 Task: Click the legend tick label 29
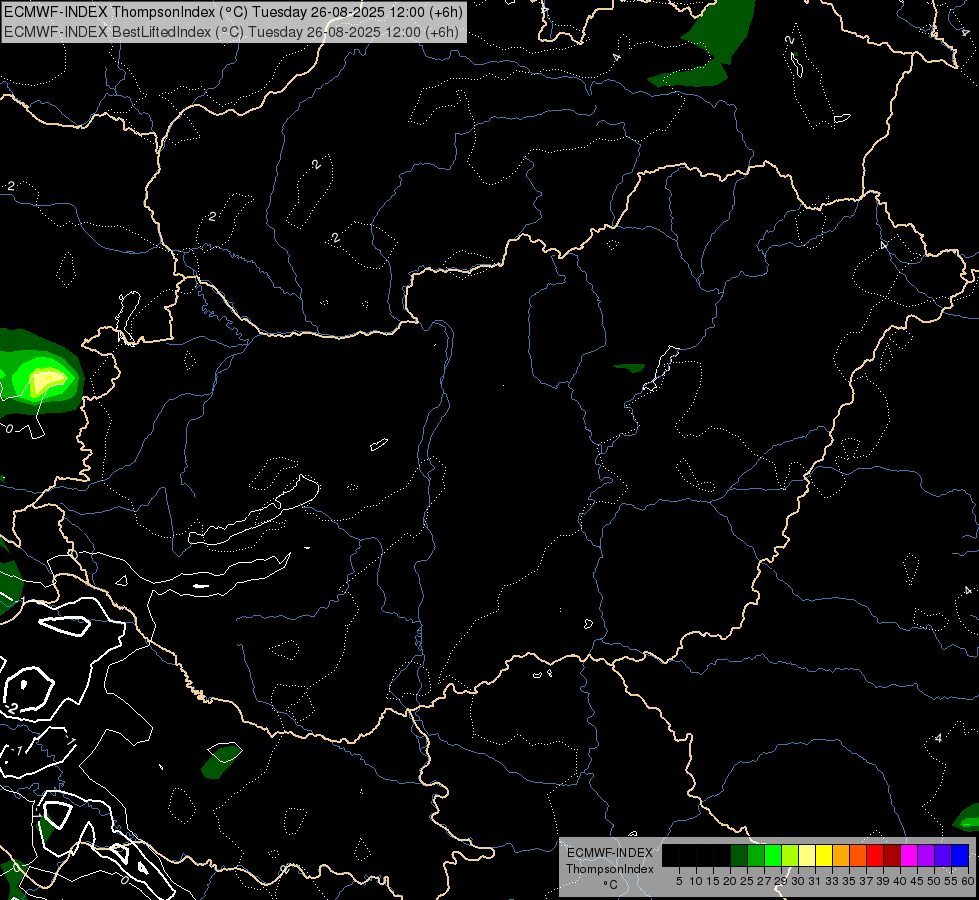click(781, 881)
